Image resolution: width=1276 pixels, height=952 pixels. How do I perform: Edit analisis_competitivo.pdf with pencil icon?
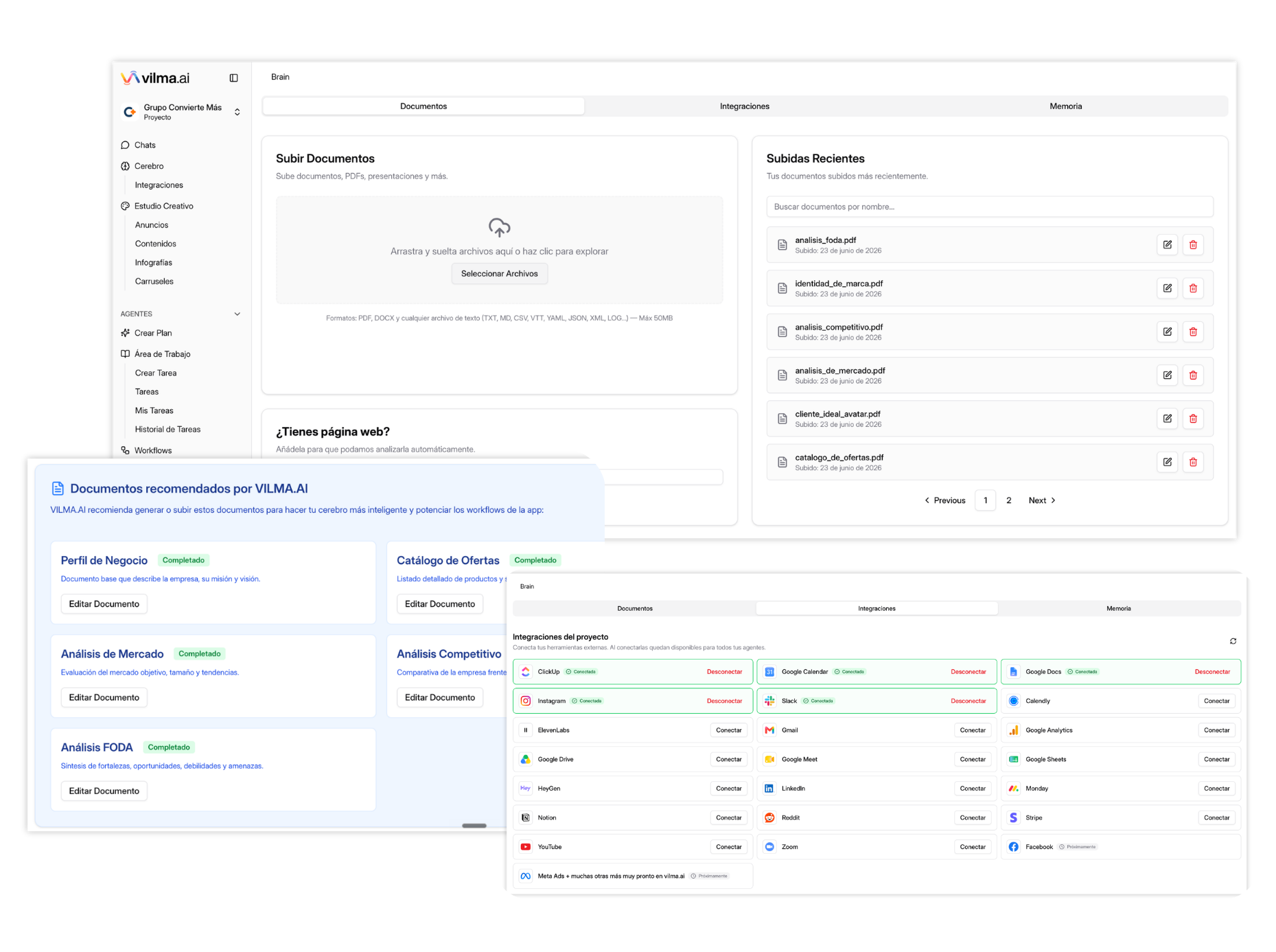point(1168,332)
